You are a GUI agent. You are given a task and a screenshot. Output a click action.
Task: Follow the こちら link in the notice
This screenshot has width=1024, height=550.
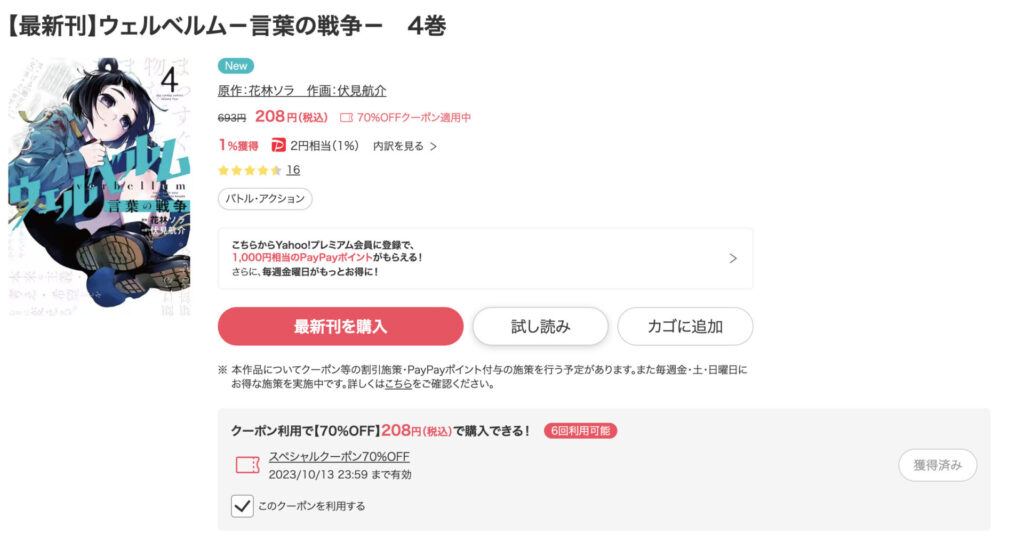[398, 384]
